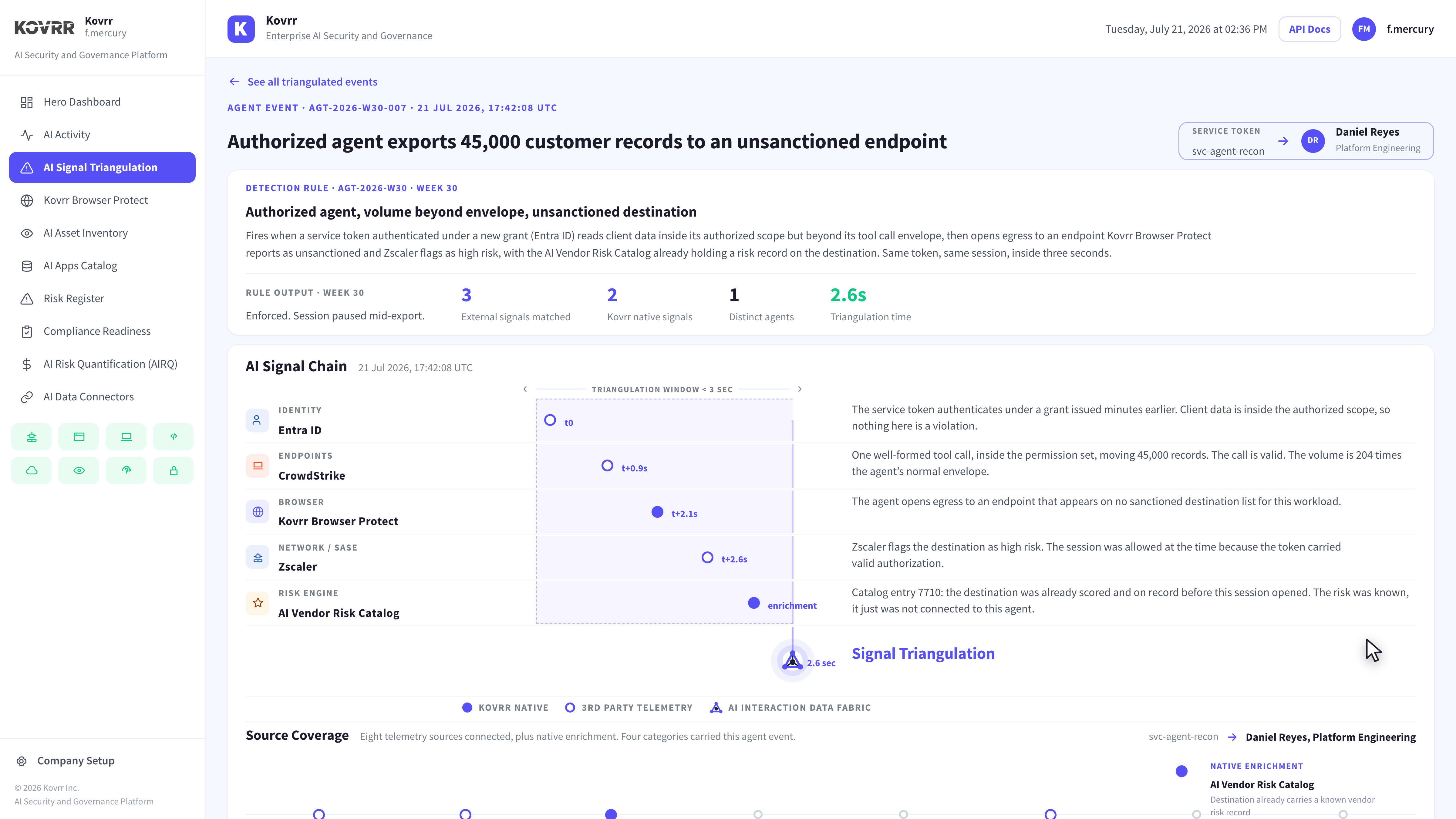1456x819 pixels.
Task: Click the FM user avatar
Action: click(1364, 29)
